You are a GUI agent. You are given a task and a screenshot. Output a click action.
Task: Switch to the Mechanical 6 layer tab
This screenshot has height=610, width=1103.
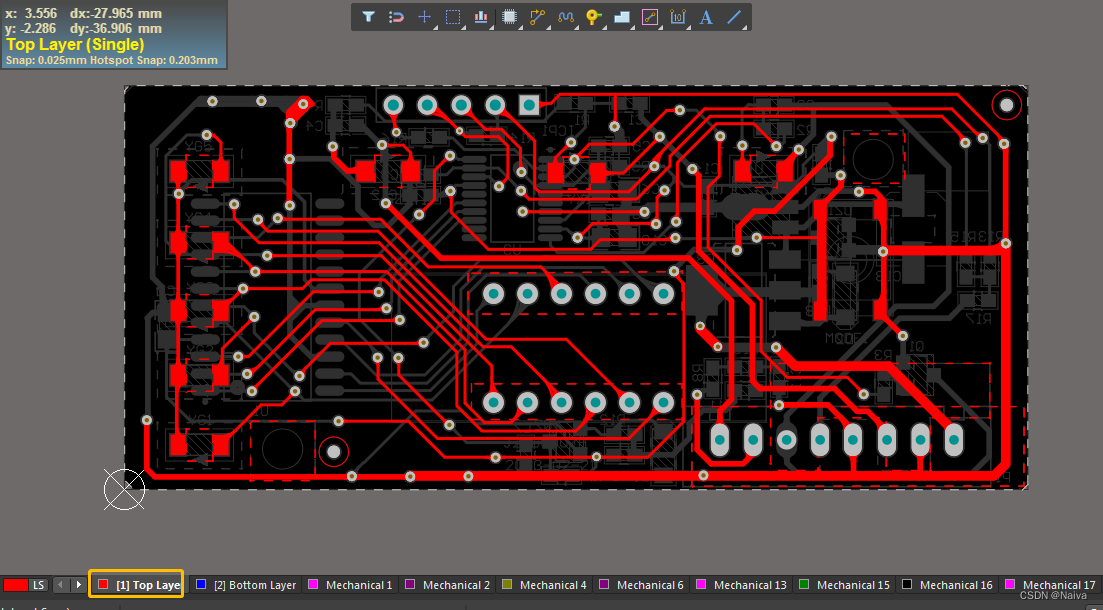(642, 585)
